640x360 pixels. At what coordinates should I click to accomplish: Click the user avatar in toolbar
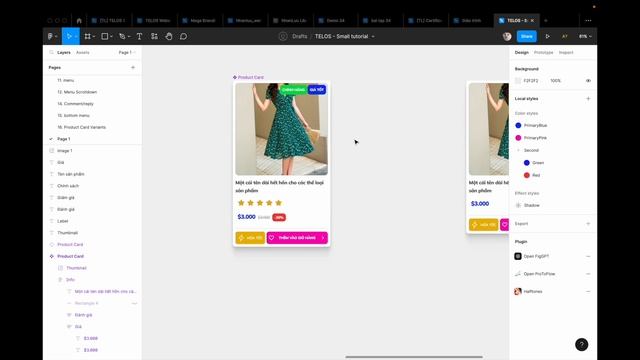coord(507,36)
